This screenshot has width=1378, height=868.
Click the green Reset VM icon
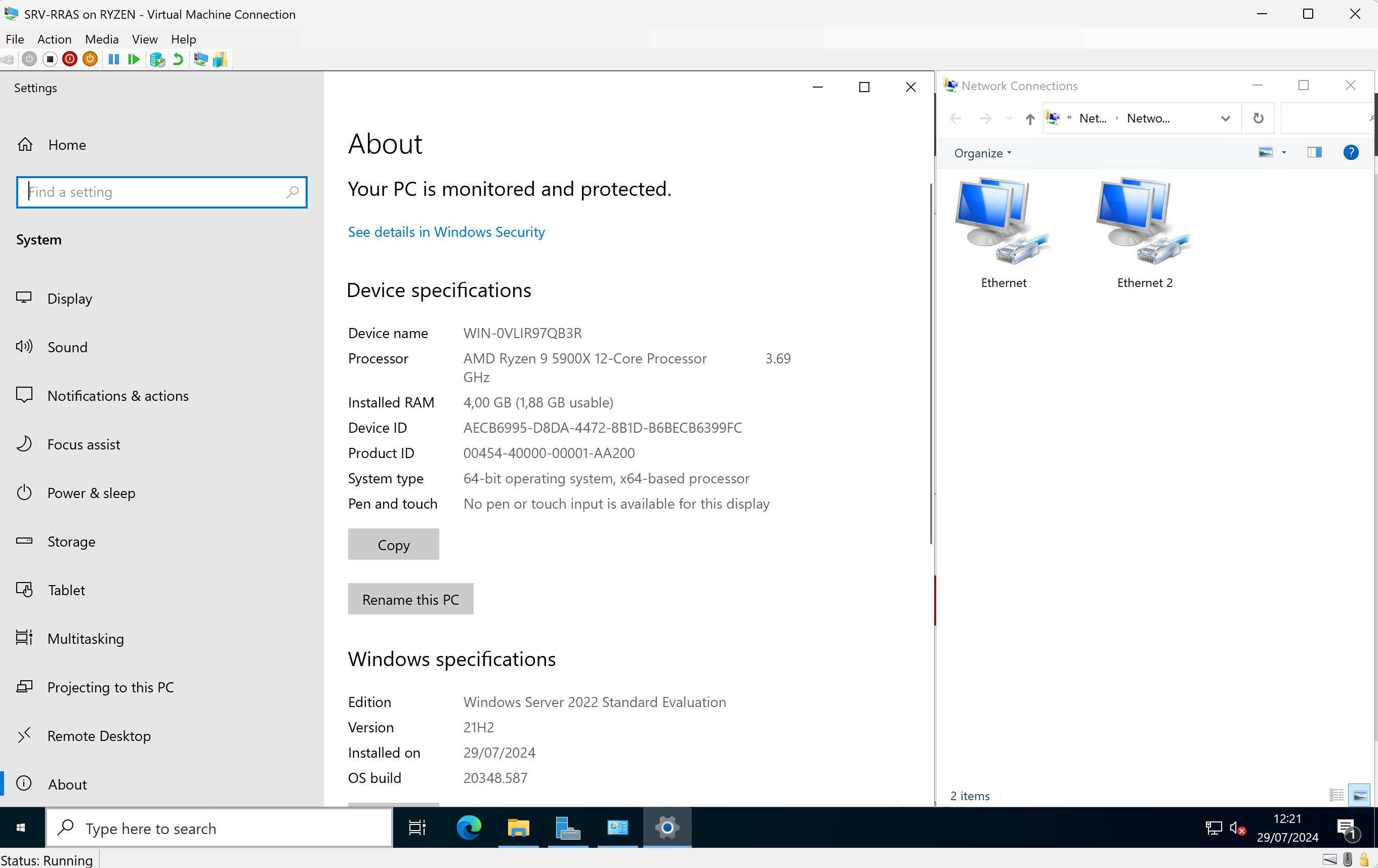point(133,60)
